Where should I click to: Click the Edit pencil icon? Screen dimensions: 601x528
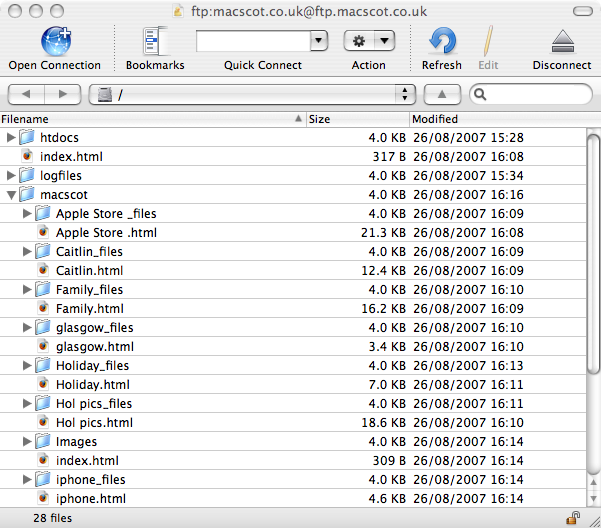(x=488, y=41)
